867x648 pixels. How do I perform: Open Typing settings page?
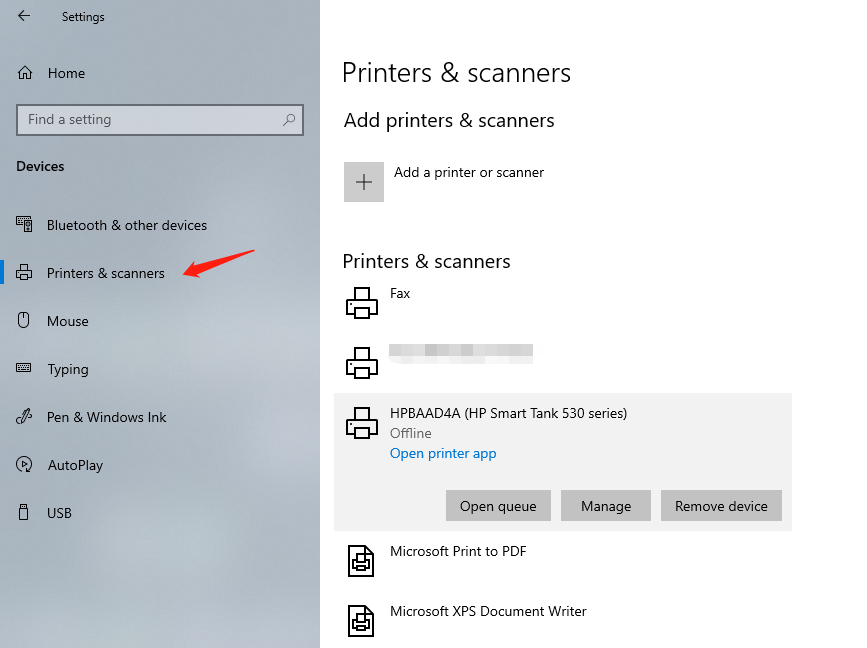click(x=67, y=369)
